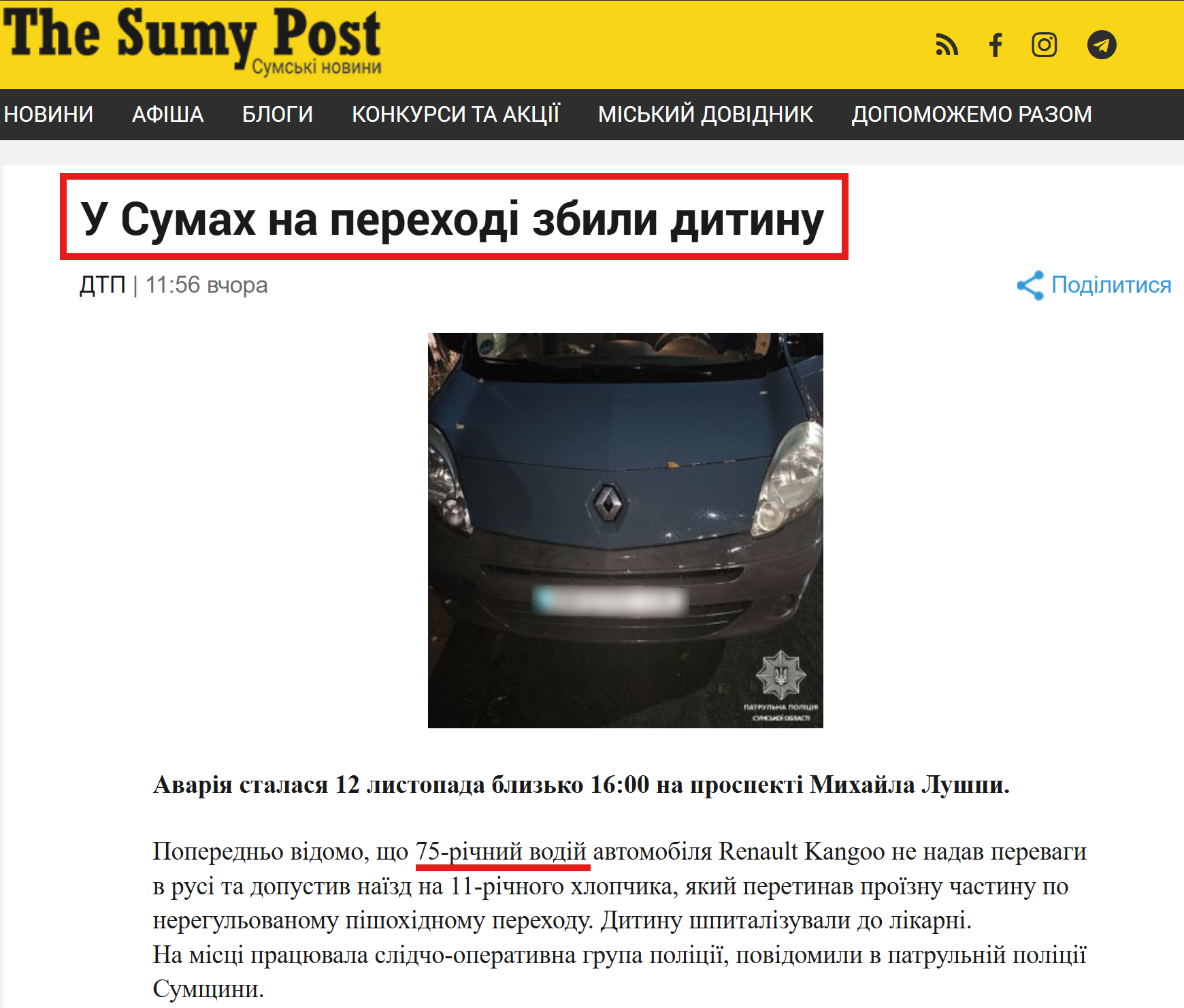
Task: Open the АФІША menu item
Action: click(168, 114)
